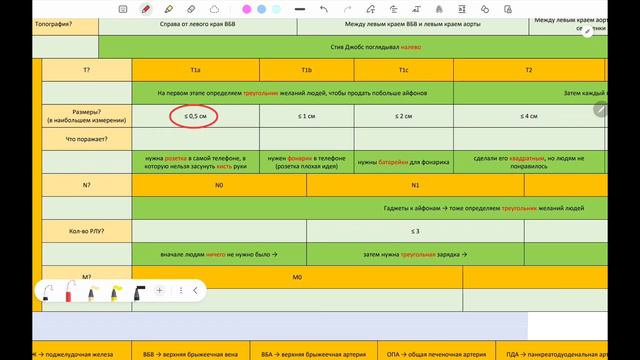
Task: Click the 'N1' header cell
Action: point(415,185)
